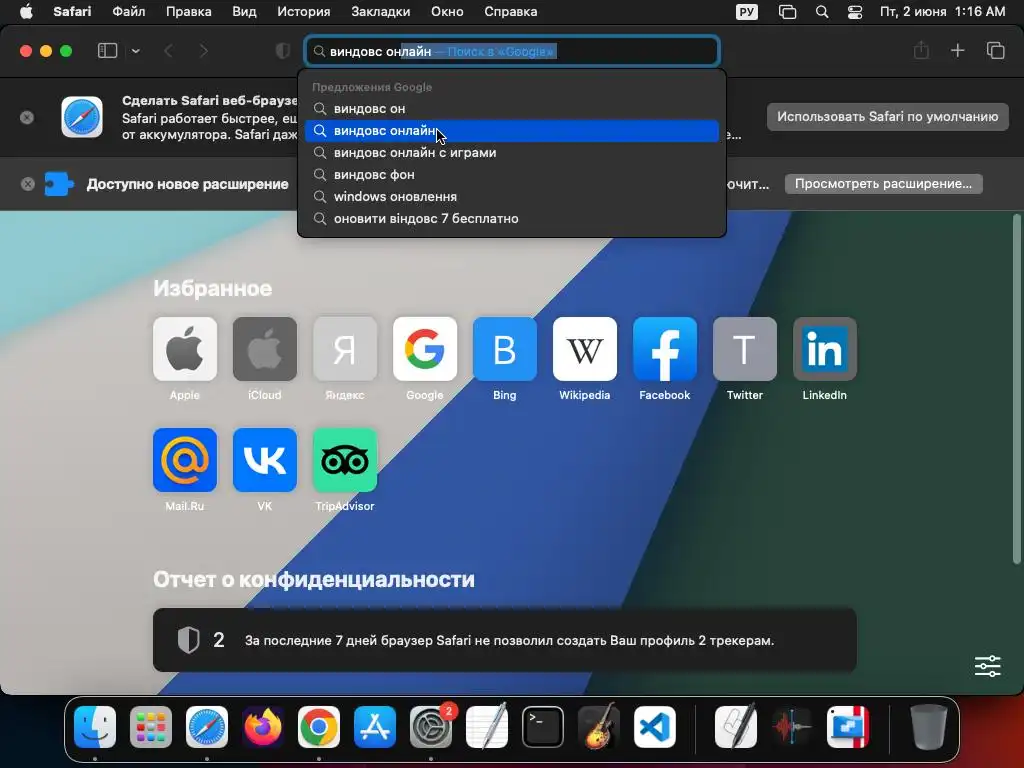Open the Mail.Ru favorite
This screenshot has height=768, width=1024.
[x=185, y=460]
